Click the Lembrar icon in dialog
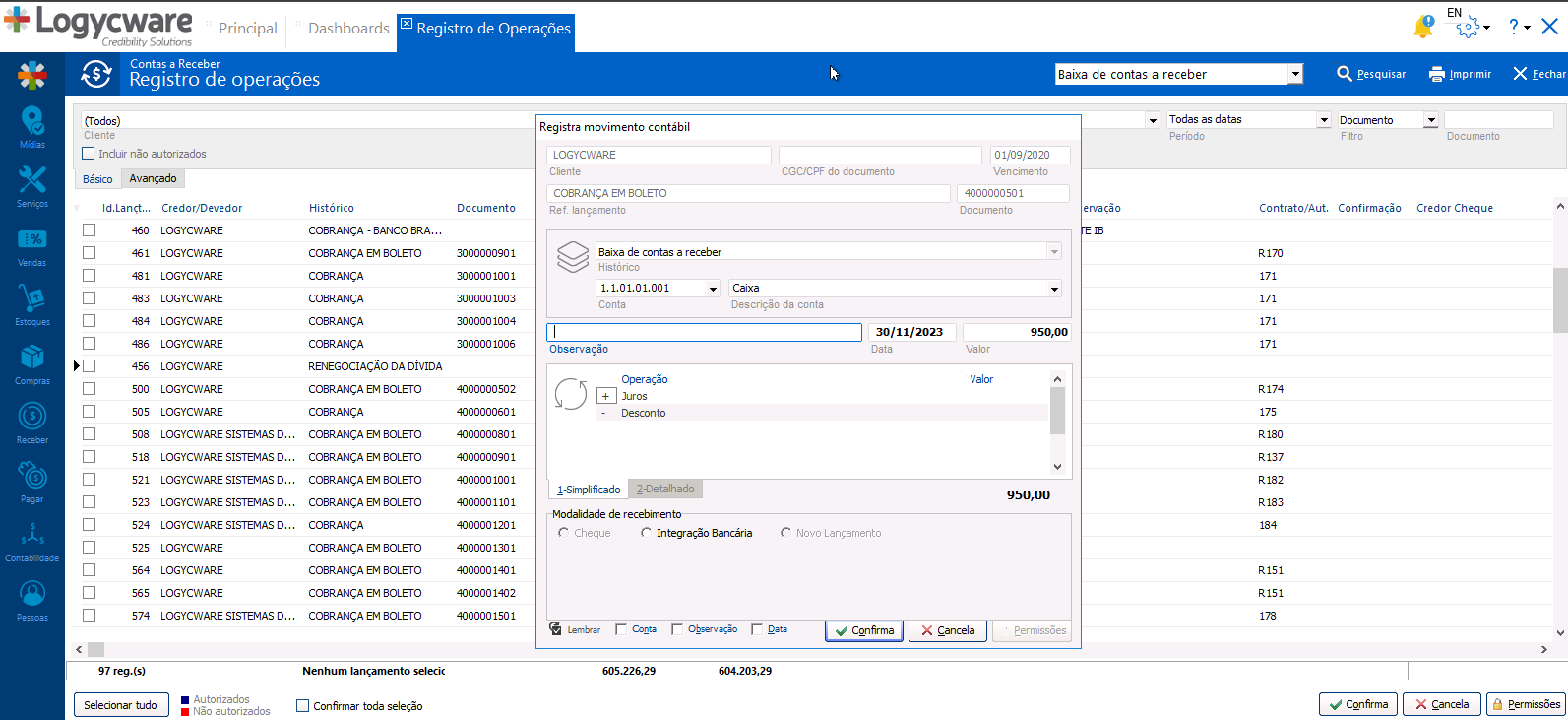 pos(556,628)
